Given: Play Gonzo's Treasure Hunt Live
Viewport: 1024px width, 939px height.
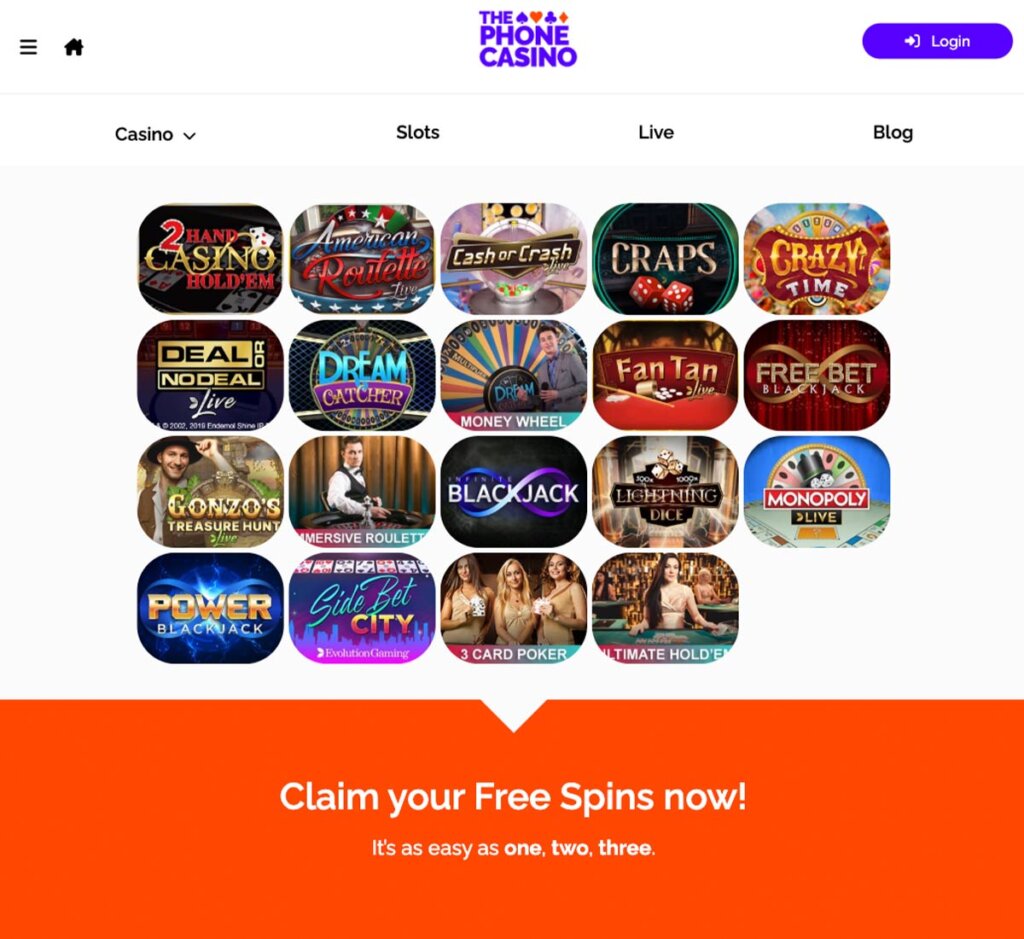Looking at the screenshot, I should click(x=210, y=492).
